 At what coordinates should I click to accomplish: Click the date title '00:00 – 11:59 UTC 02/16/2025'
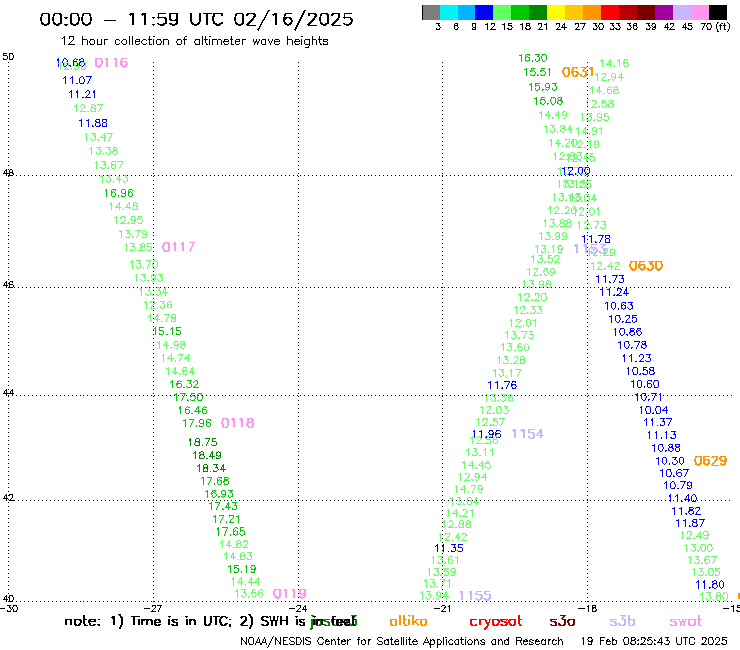tap(196, 20)
